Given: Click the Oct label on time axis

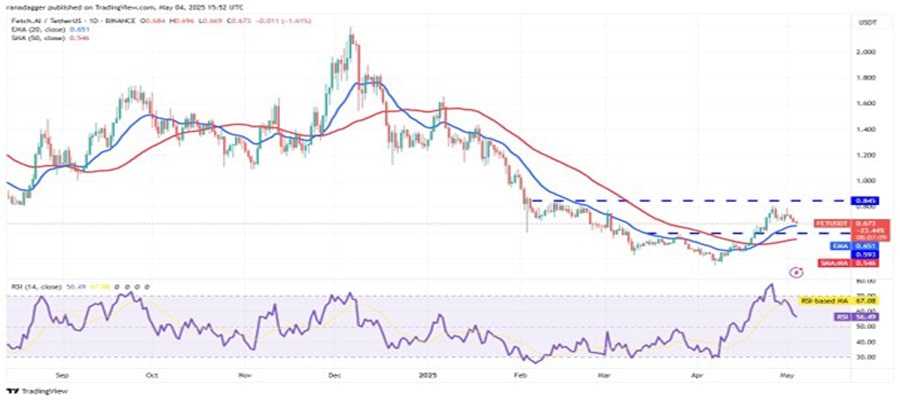Looking at the screenshot, I should tap(151, 376).
